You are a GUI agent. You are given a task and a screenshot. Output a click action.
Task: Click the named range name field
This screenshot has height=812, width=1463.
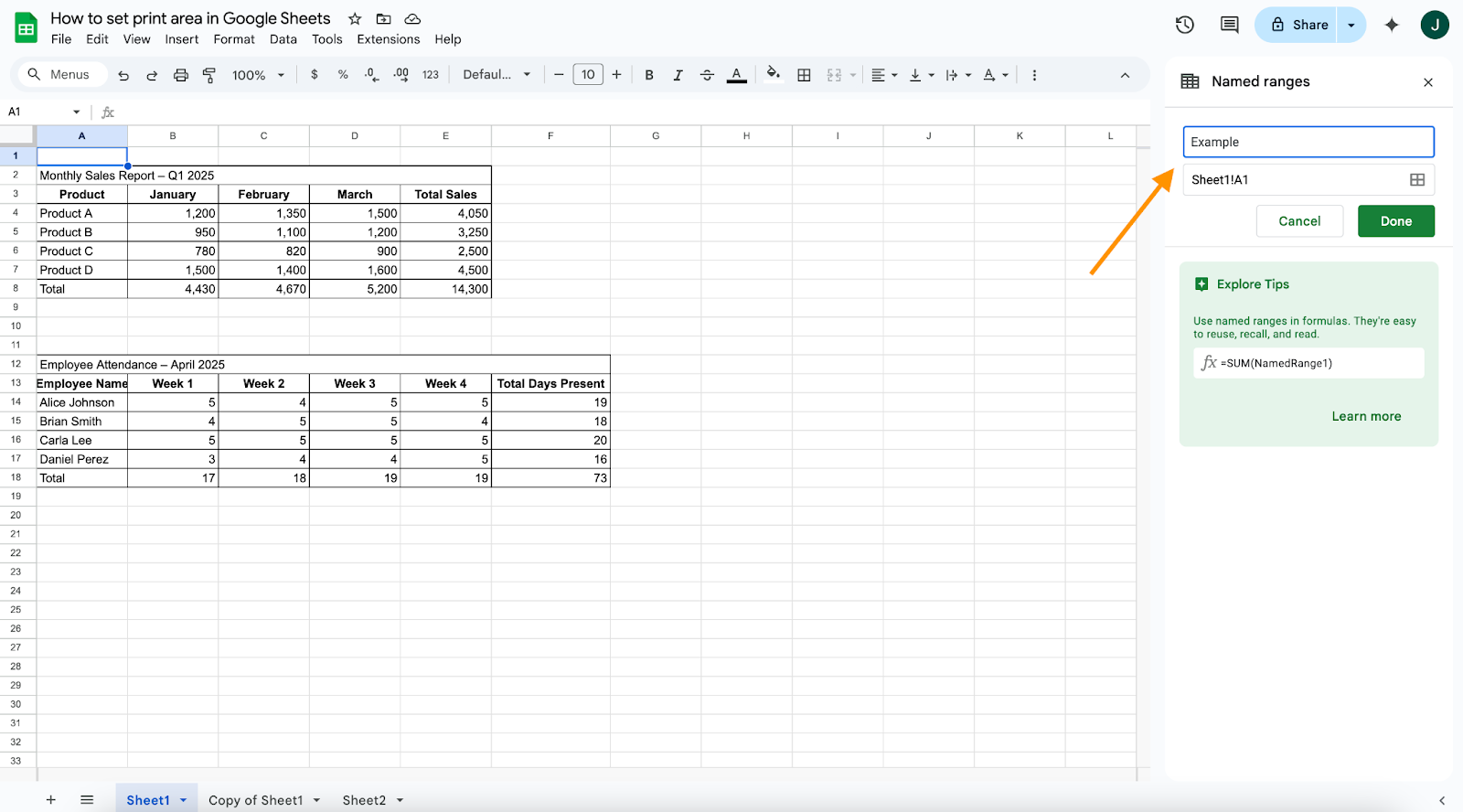1308,142
